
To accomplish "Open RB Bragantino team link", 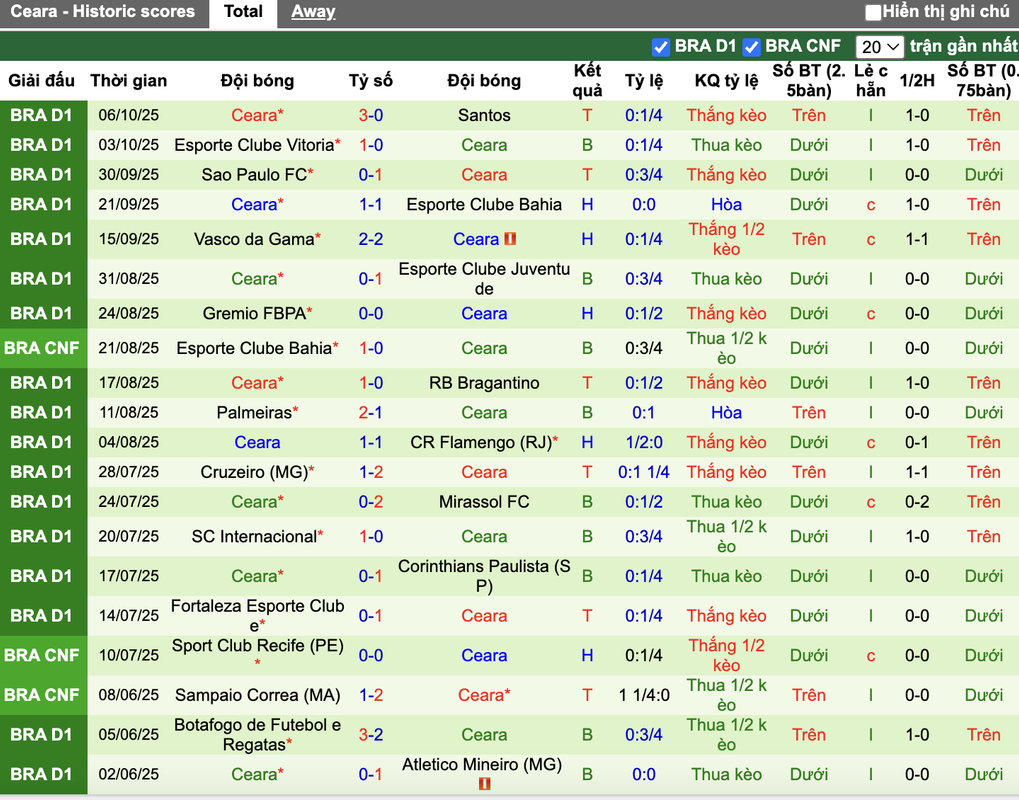I will [x=484, y=383].
